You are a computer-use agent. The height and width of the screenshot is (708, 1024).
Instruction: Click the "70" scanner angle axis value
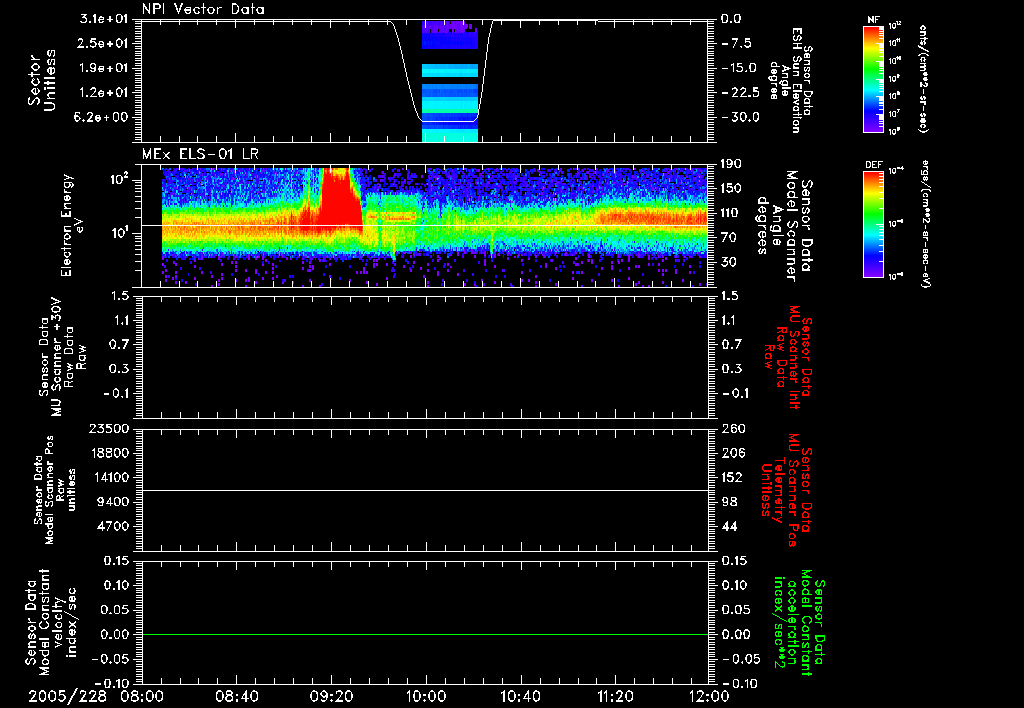pos(729,237)
